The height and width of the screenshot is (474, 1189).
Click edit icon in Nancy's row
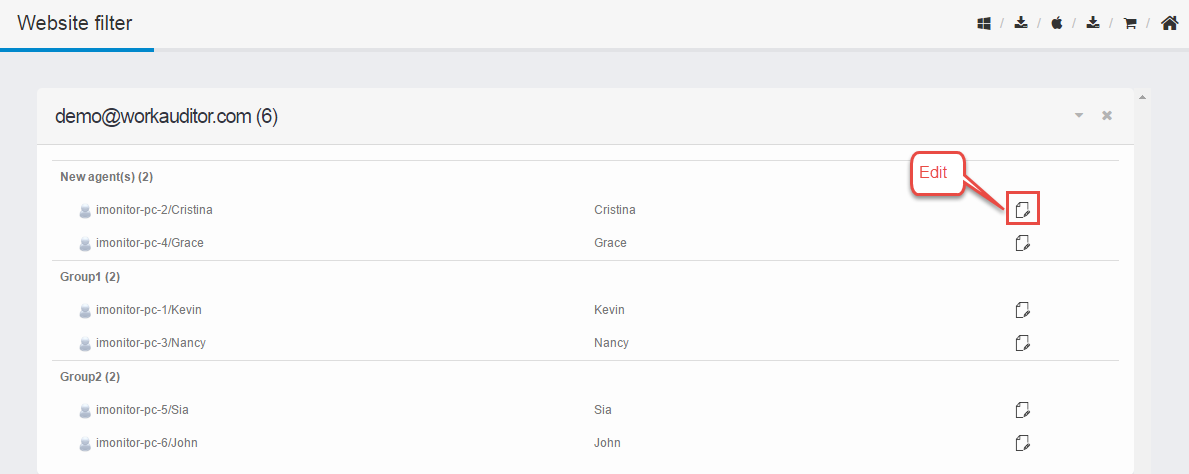(1022, 343)
